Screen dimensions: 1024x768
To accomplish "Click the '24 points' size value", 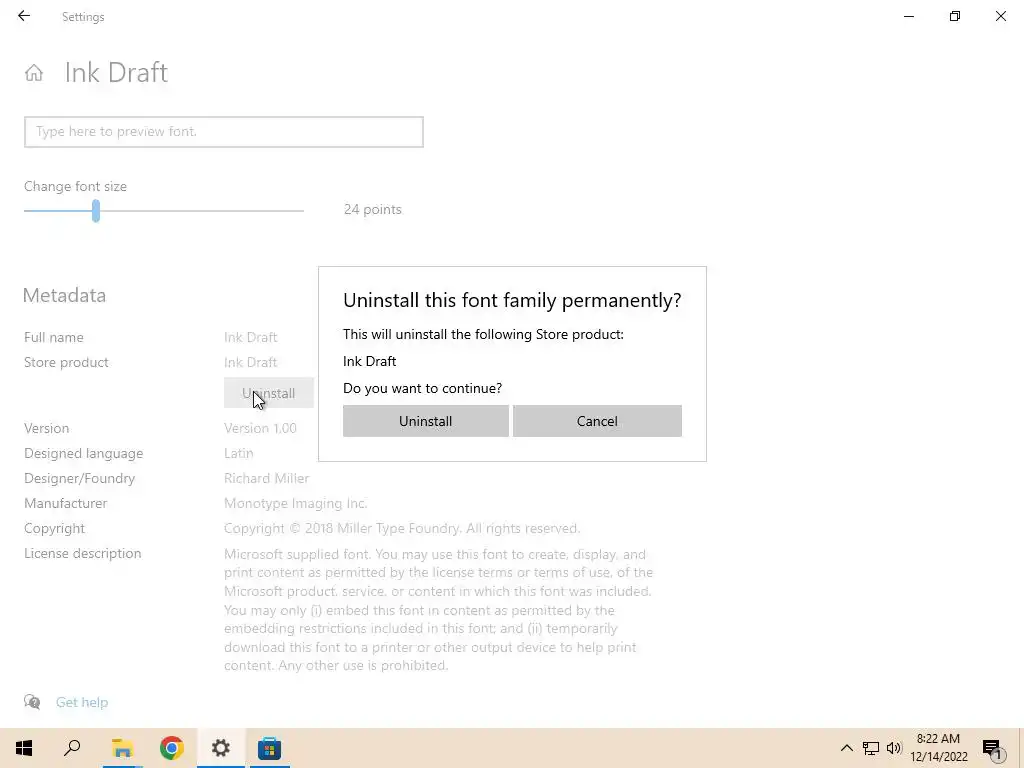I will click(372, 210).
